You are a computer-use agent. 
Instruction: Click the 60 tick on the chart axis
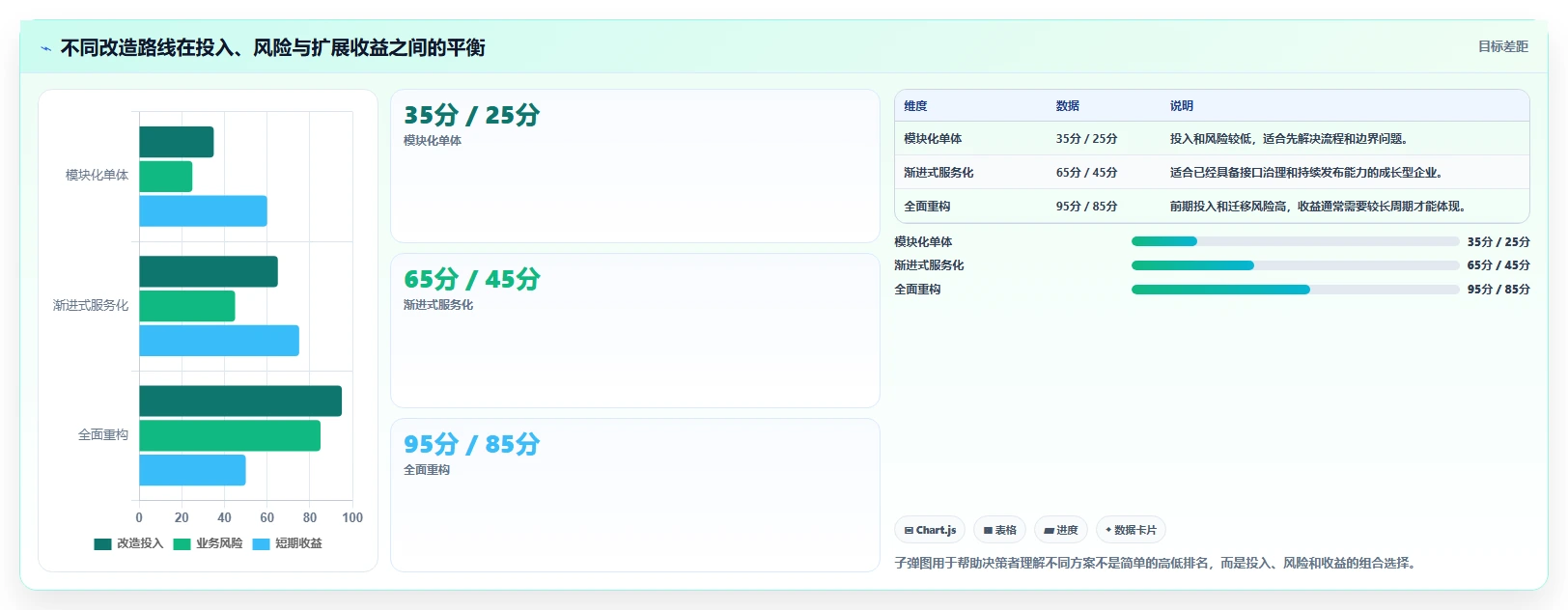[x=267, y=518]
